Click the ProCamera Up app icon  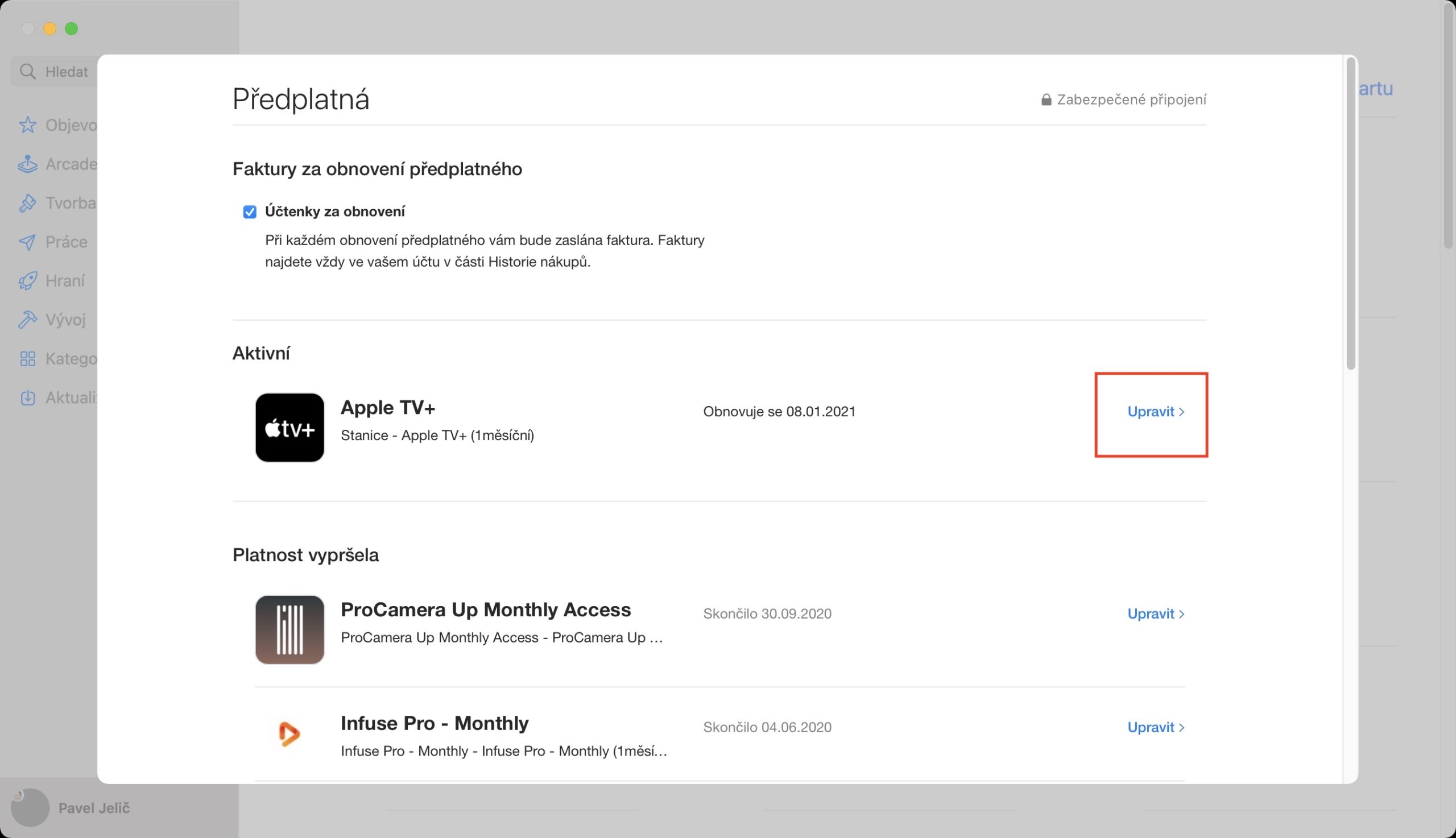[x=289, y=630]
